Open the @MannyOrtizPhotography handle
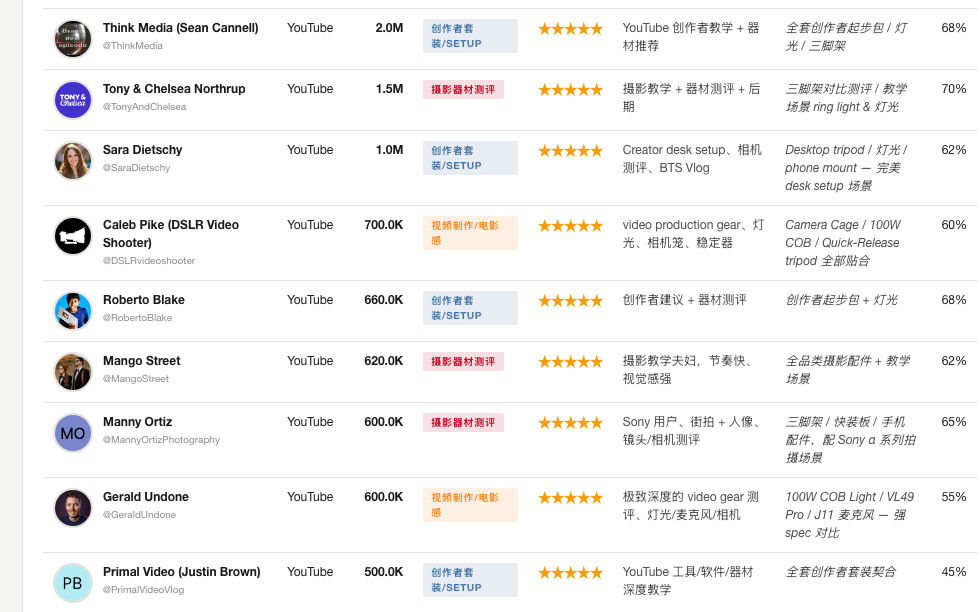 pyautogui.click(x=161, y=440)
